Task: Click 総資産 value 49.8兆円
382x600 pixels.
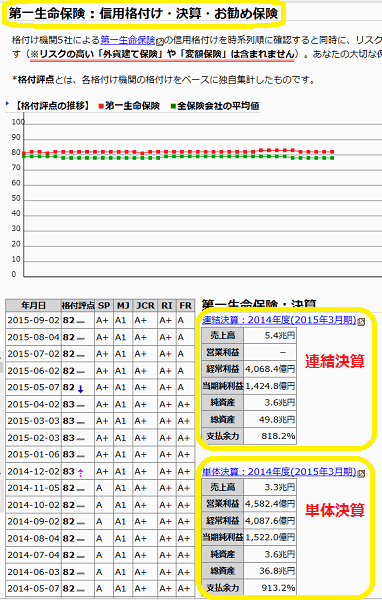Action: point(270,419)
